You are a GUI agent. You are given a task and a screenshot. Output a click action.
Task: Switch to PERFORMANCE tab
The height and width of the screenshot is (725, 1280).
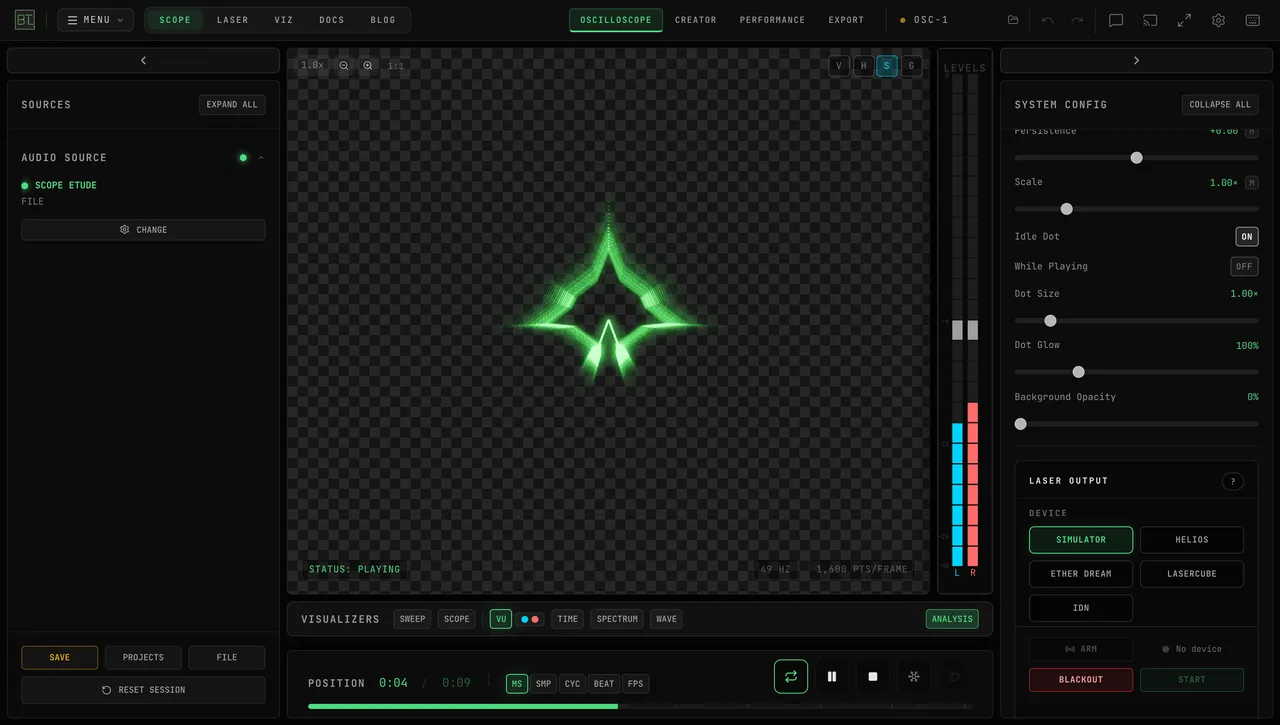point(772,20)
